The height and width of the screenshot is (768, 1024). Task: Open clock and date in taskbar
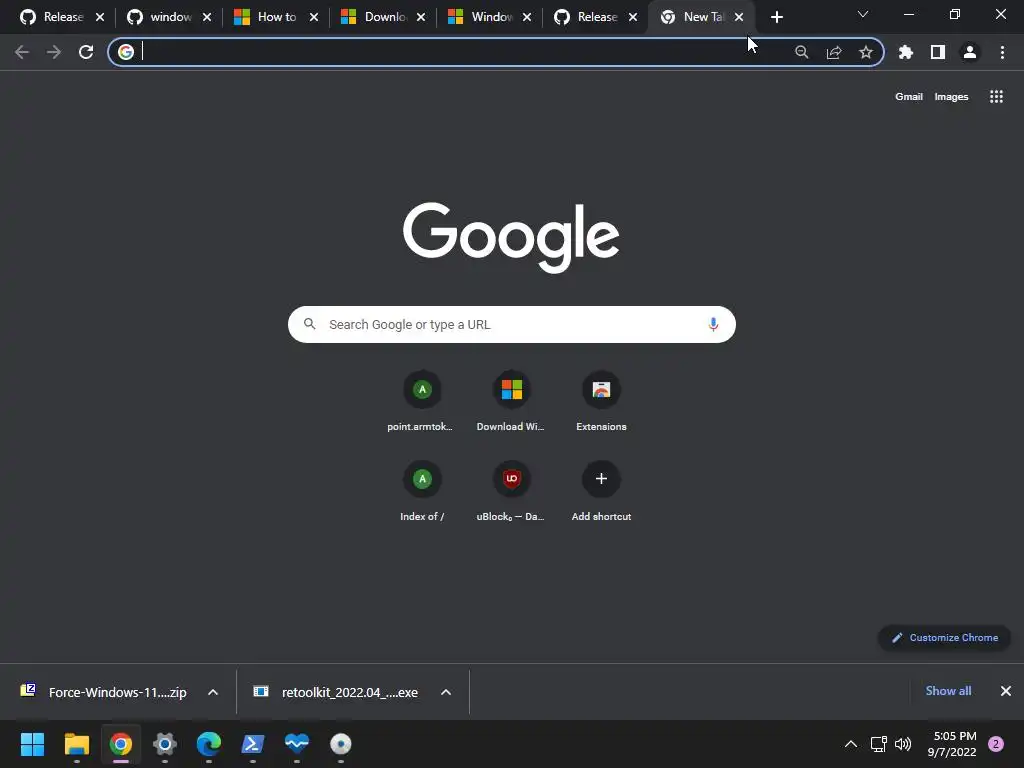pos(952,744)
